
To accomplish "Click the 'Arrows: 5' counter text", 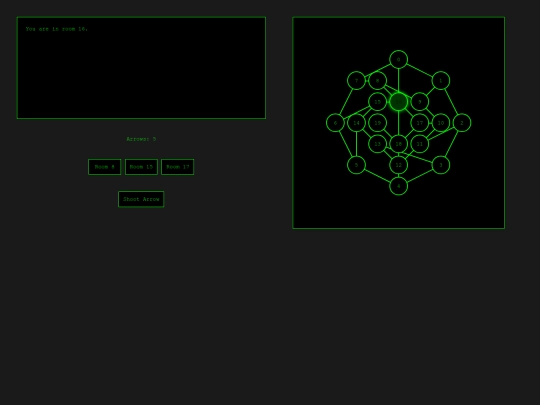I will tap(141, 139).
